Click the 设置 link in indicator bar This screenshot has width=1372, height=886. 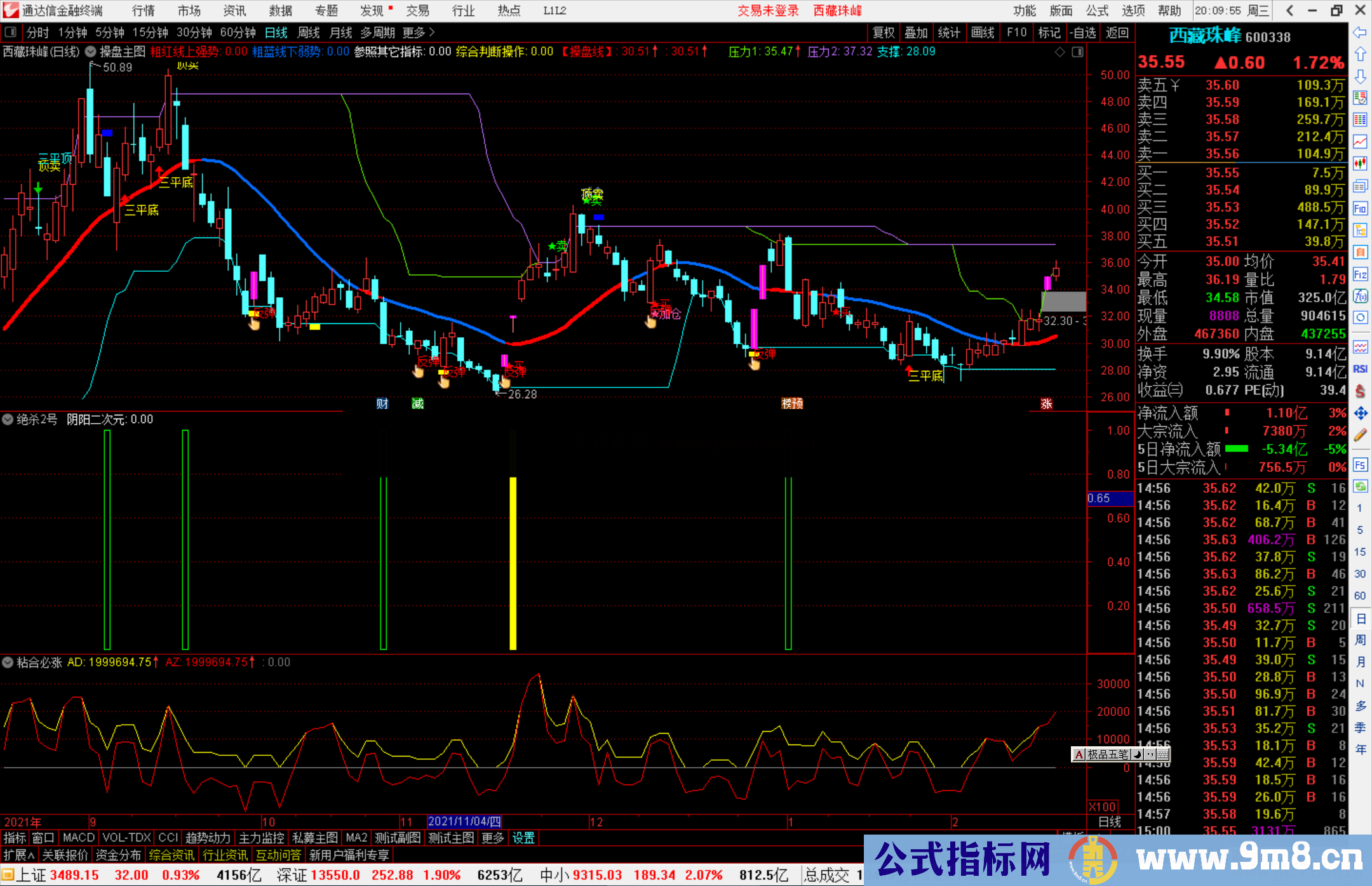click(x=523, y=838)
